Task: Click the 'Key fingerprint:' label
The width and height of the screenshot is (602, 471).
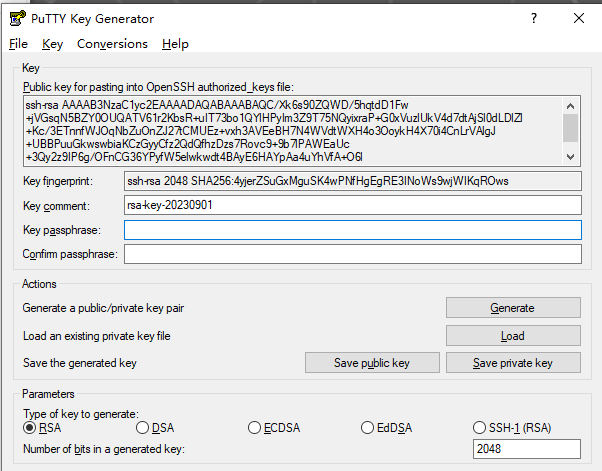Action: pos(58,181)
